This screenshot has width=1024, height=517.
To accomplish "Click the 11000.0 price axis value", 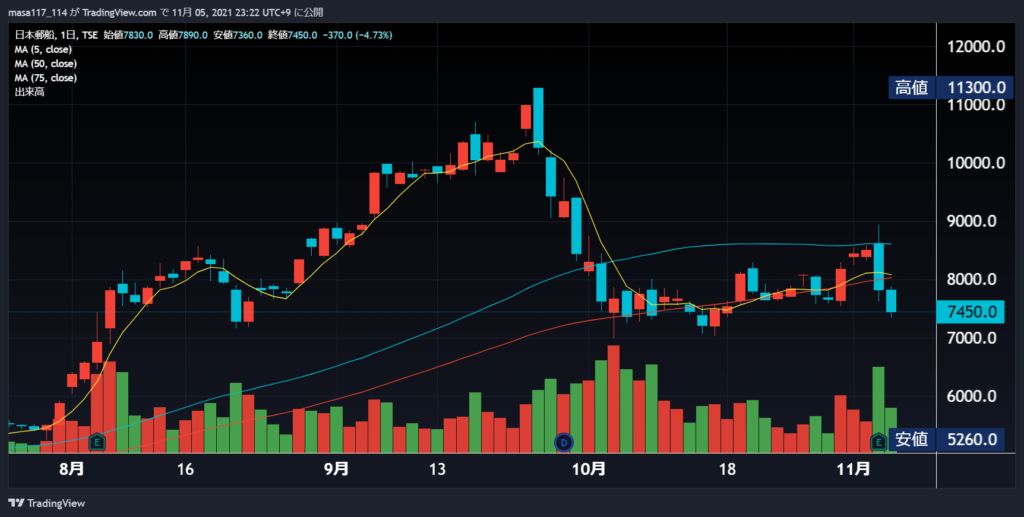I will 976,104.
